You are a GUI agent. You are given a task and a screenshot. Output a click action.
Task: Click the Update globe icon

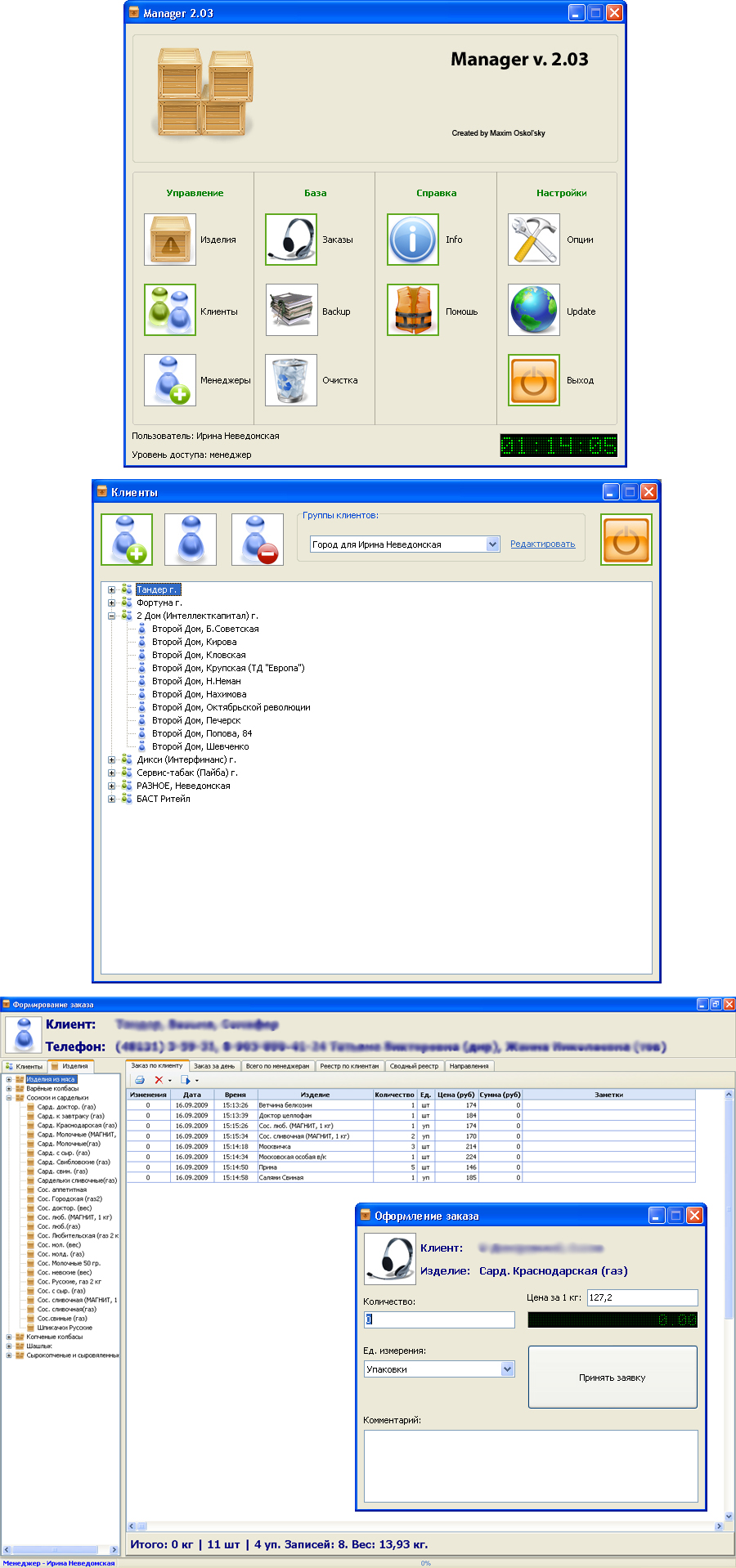(534, 310)
